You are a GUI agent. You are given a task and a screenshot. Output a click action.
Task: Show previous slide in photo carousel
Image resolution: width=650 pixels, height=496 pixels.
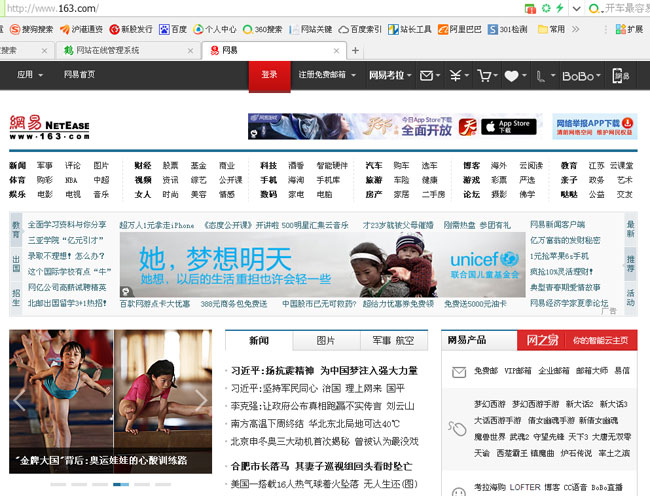[x=19, y=401]
